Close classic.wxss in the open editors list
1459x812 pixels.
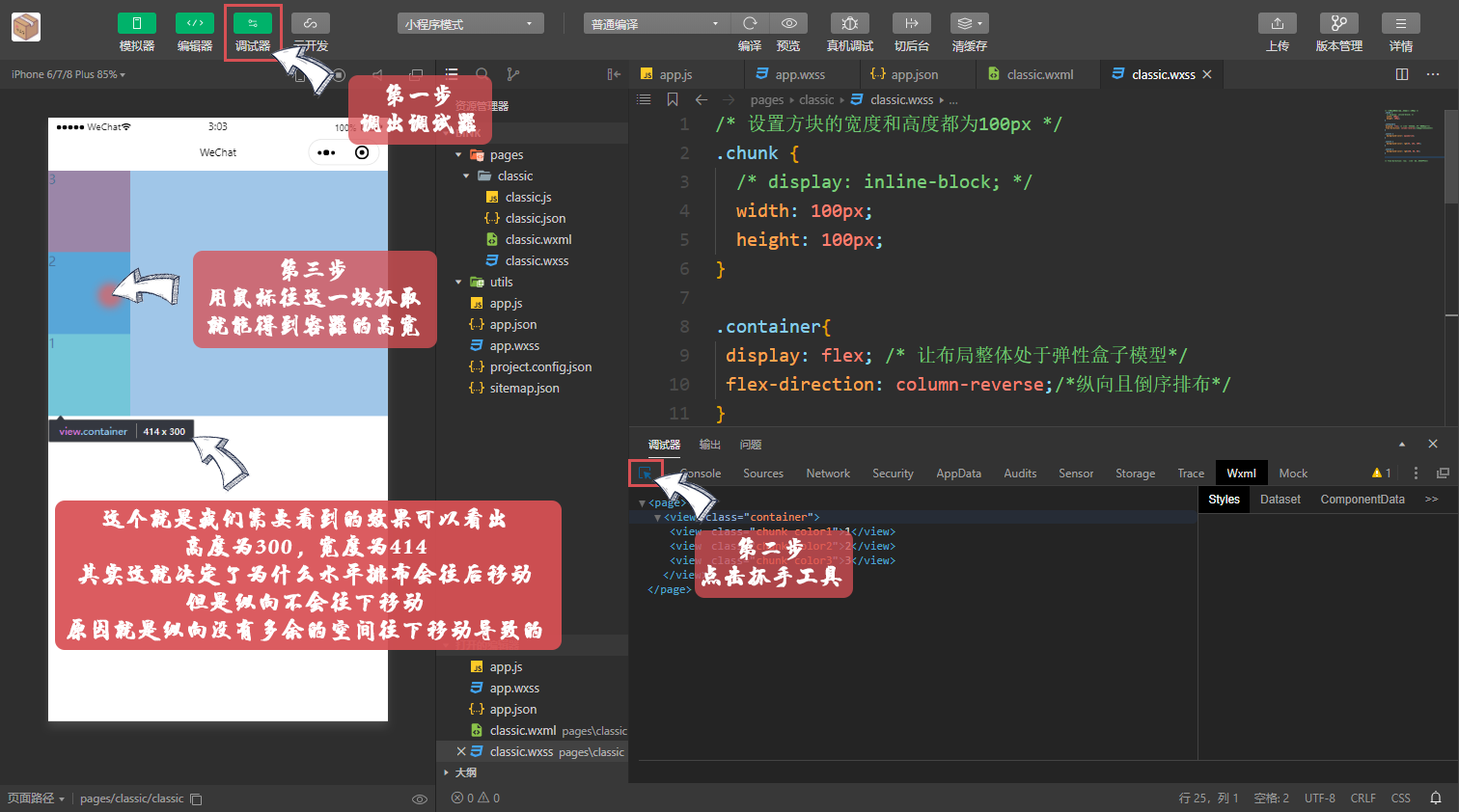pyautogui.click(x=461, y=751)
